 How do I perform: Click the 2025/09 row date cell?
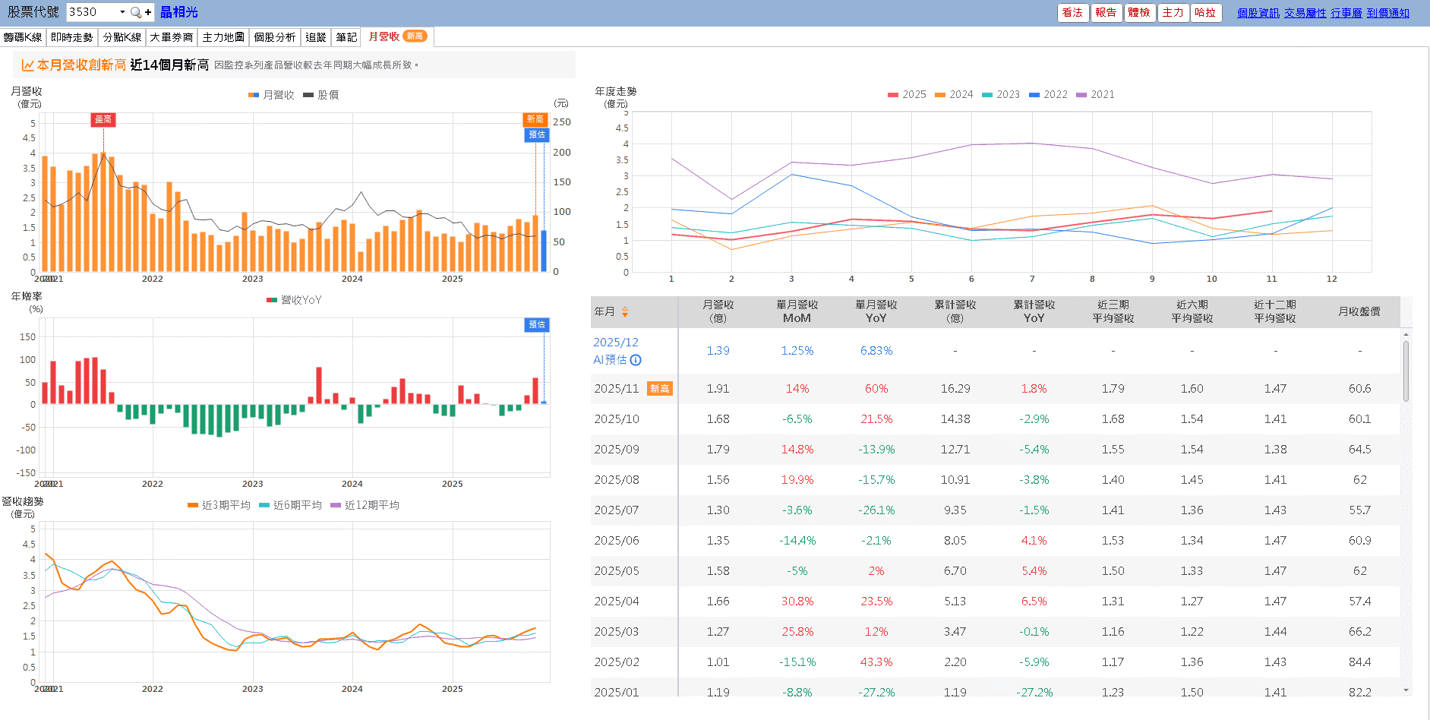[616, 449]
